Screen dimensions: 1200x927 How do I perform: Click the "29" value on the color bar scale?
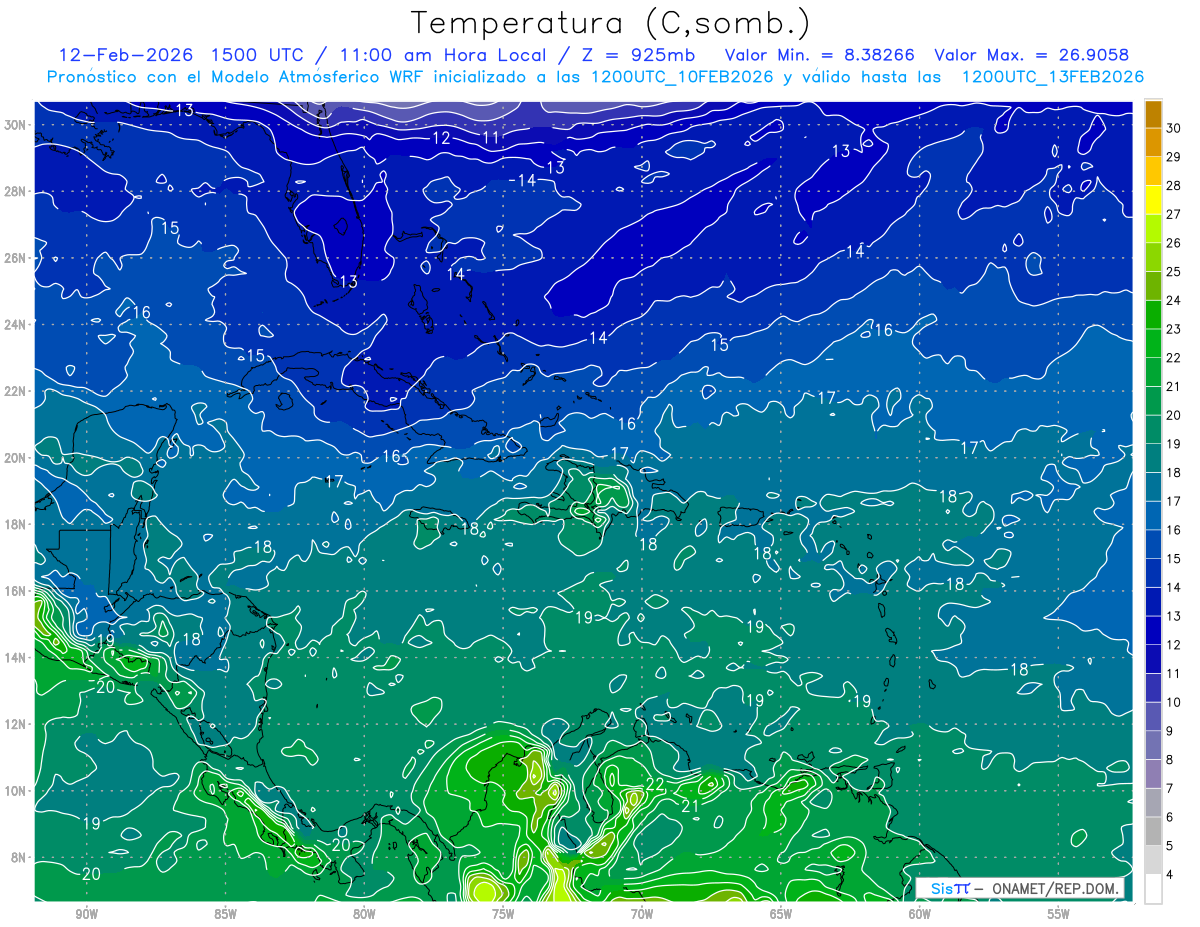(1173, 156)
